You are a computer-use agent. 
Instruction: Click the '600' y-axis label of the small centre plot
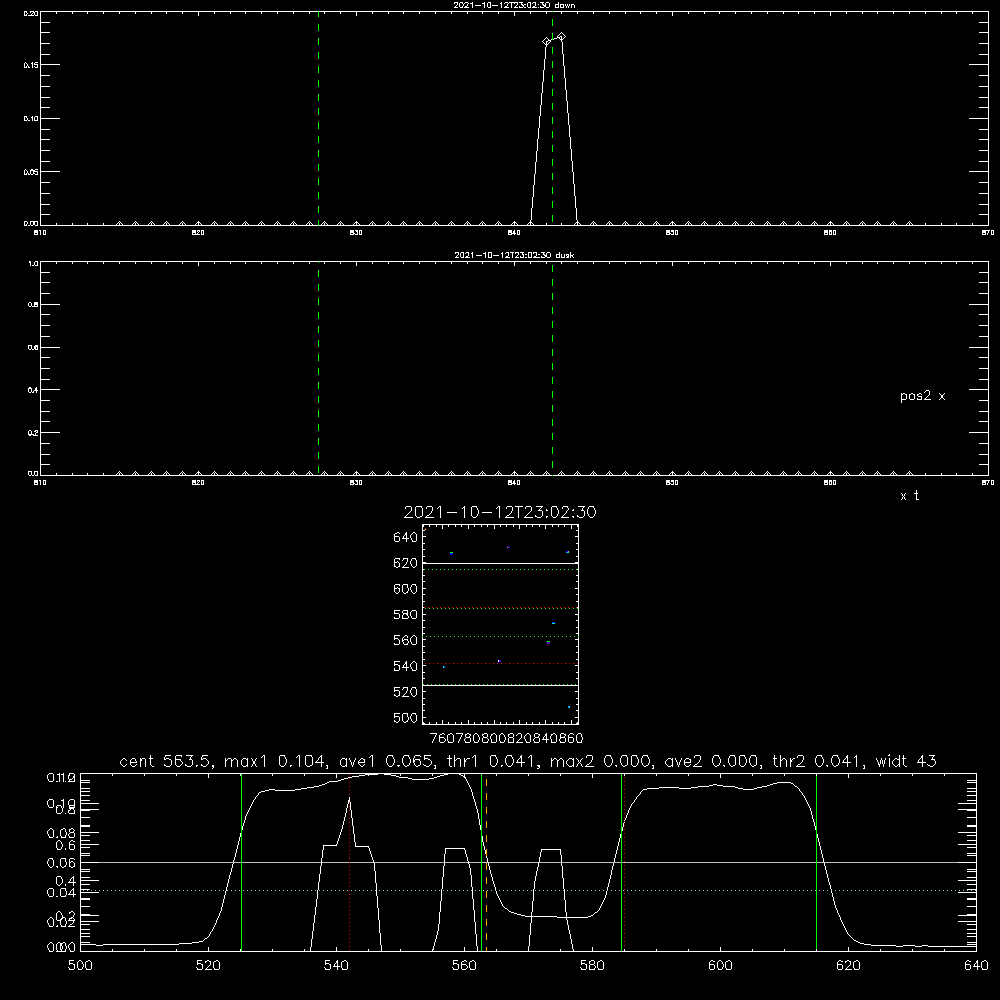[406, 589]
